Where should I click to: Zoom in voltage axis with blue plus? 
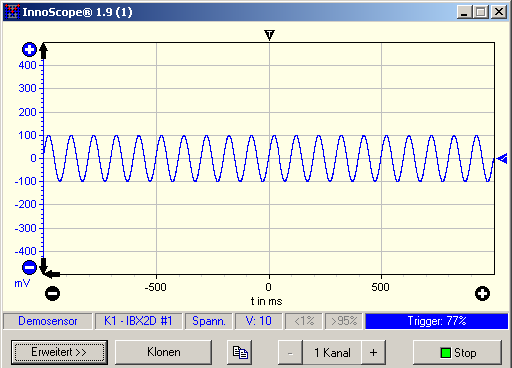tap(29, 50)
